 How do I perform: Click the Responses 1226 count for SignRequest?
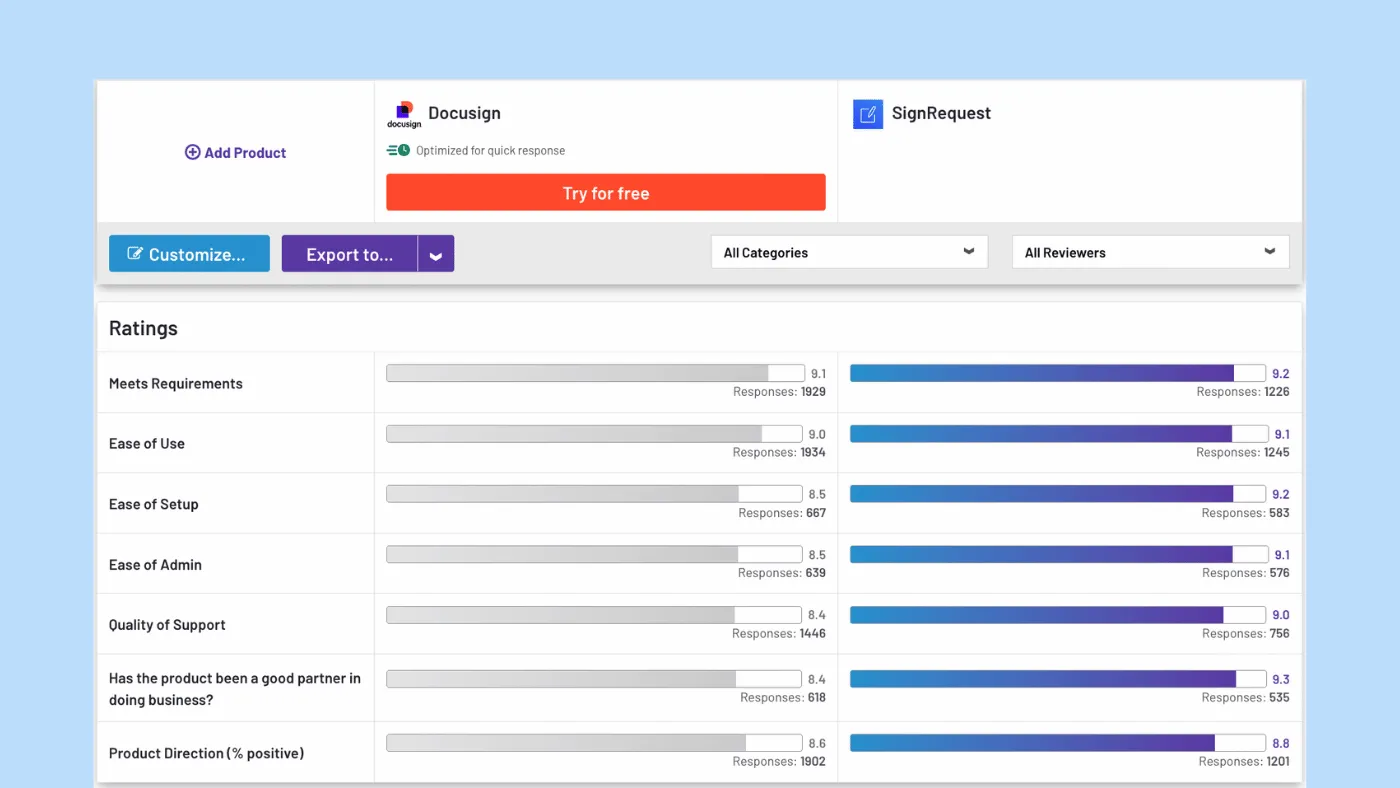click(1245, 392)
